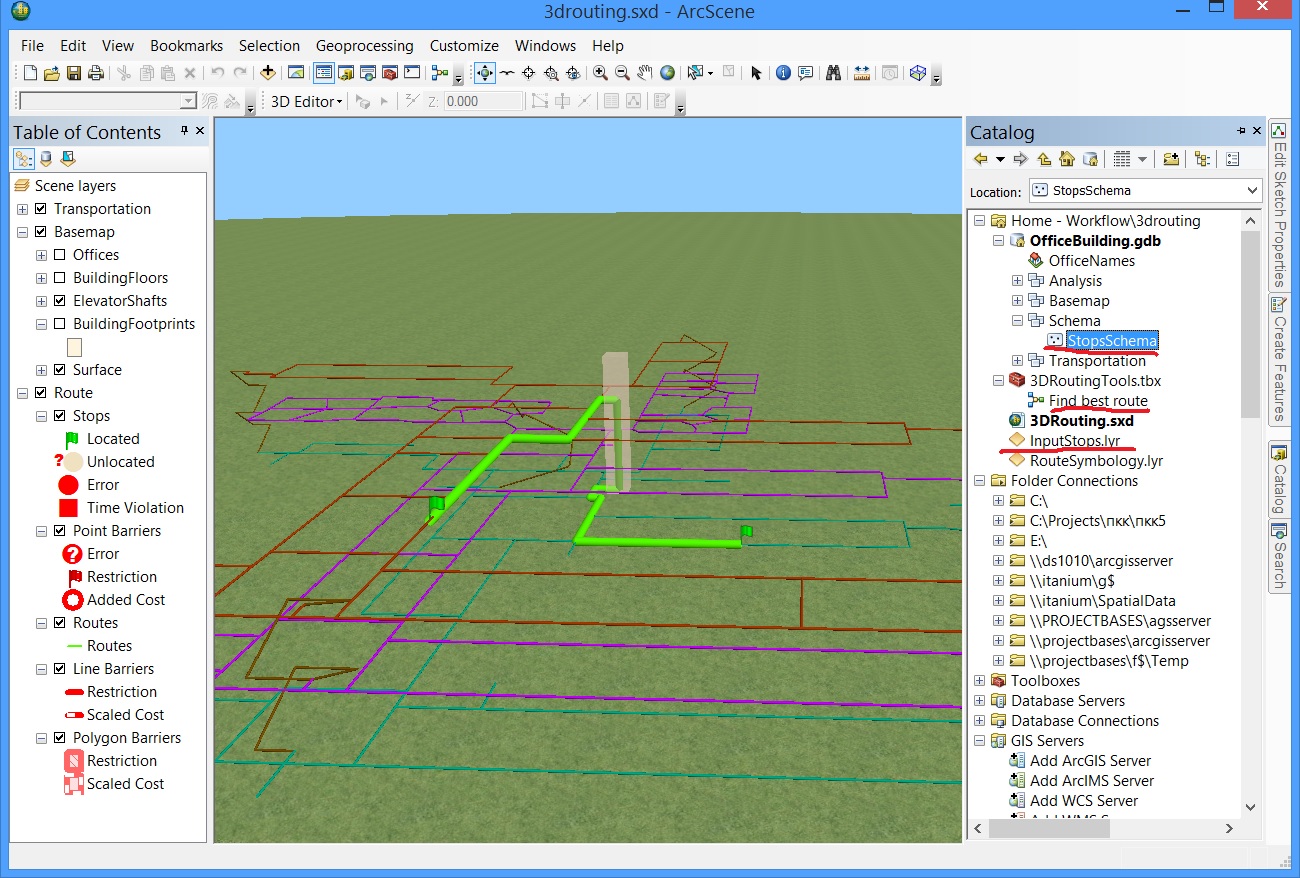
Task: Select the Identify tool
Action: (783, 73)
